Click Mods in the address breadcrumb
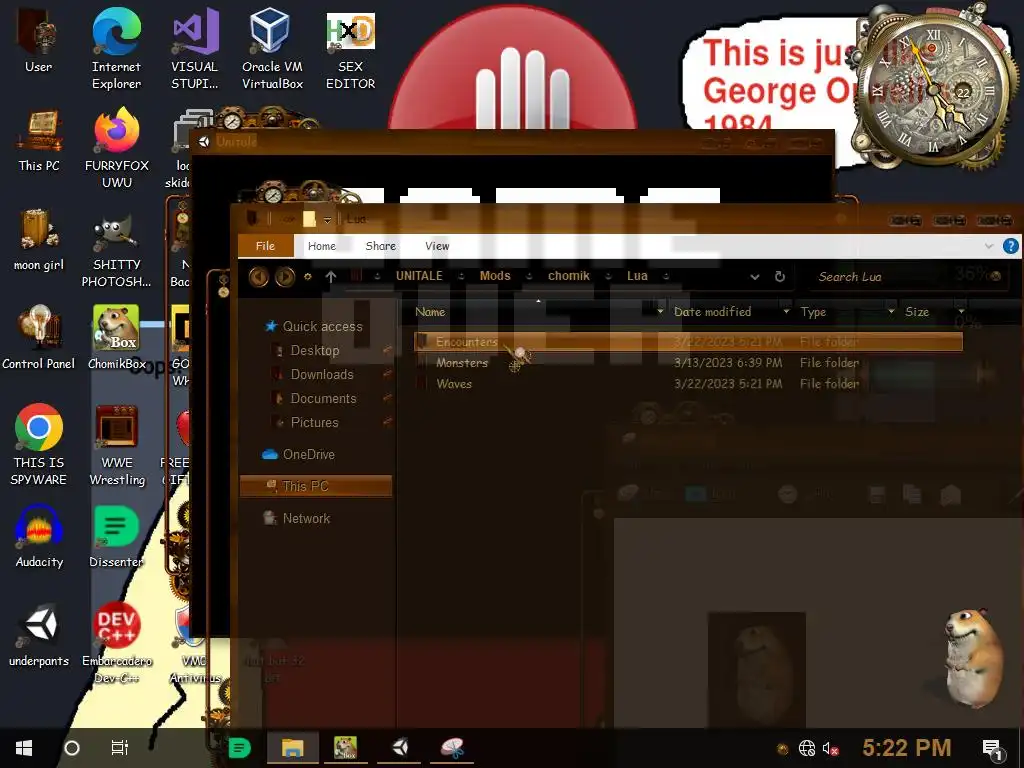Viewport: 1024px width, 768px height. pos(495,276)
